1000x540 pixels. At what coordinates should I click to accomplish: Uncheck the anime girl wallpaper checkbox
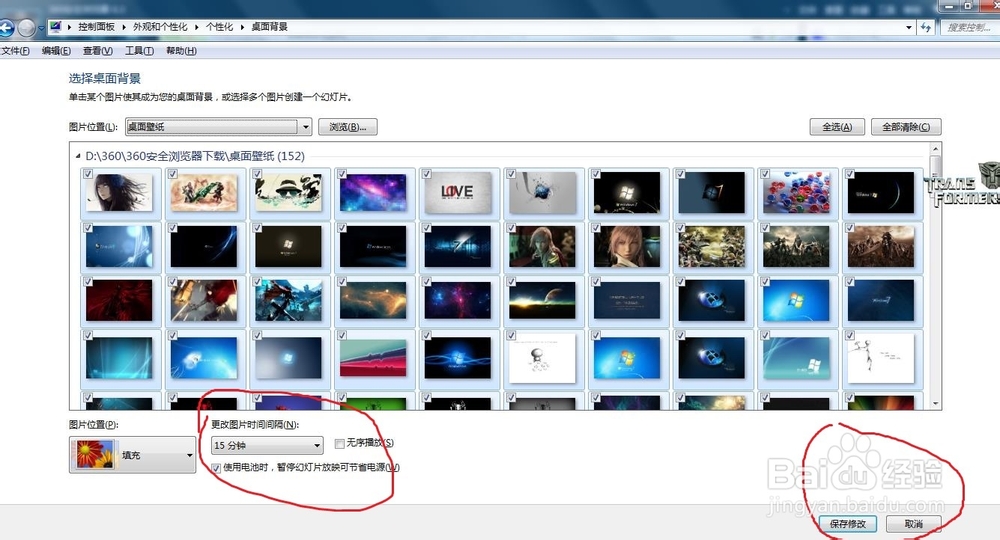tap(88, 173)
